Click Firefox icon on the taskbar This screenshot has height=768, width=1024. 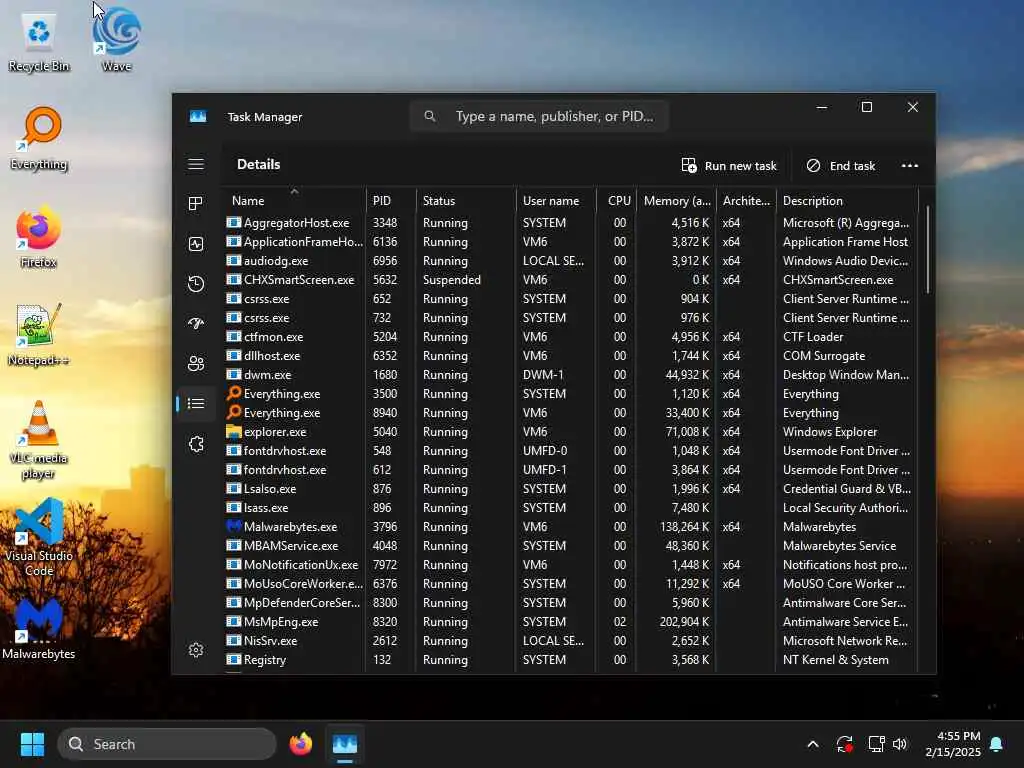coord(300,744)
